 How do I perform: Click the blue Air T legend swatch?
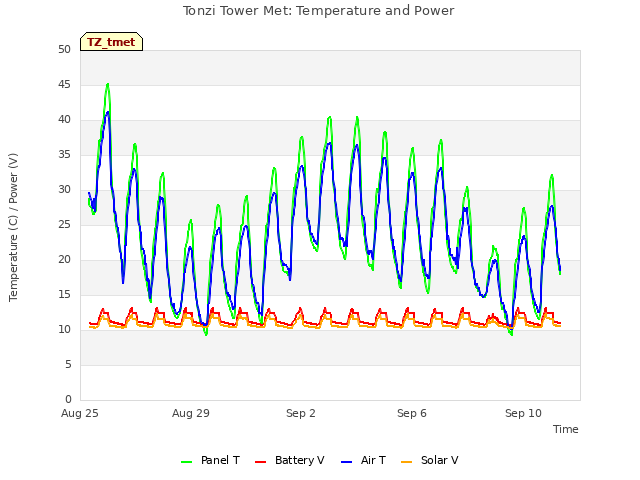click(346, 461)
